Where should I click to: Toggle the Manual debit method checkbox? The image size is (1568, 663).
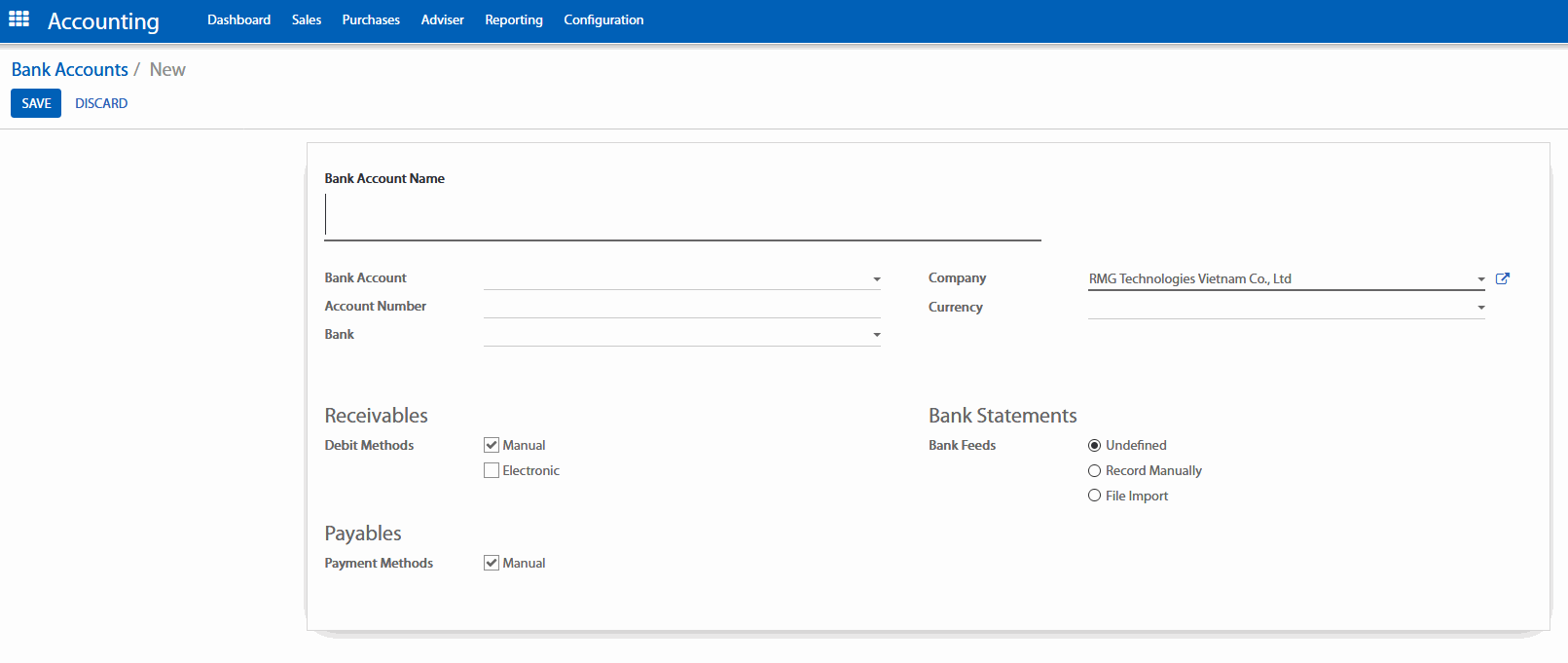[492, 445]
